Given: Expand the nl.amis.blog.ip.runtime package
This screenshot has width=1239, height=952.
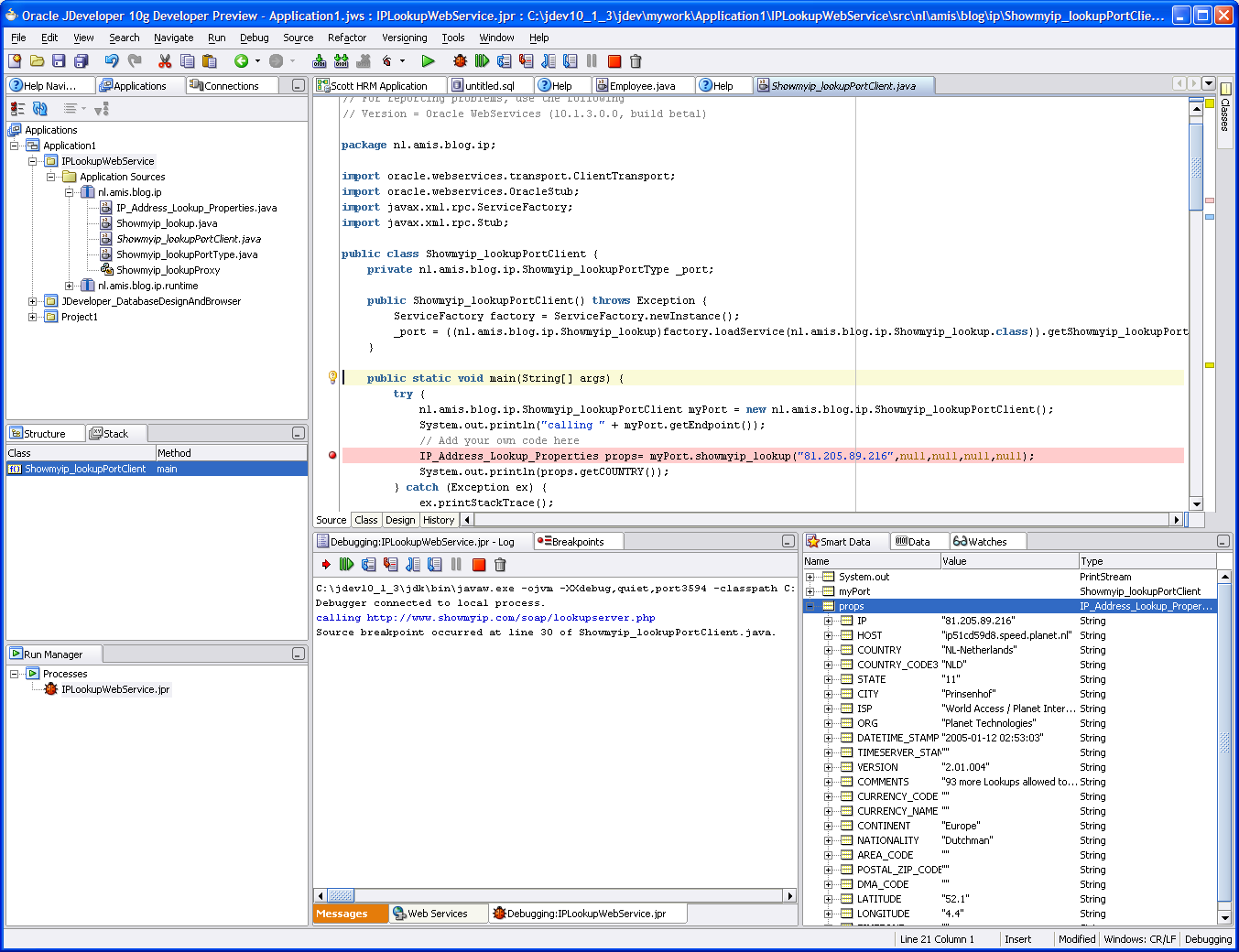Looking at the screenshot, I should coord(70,286).
